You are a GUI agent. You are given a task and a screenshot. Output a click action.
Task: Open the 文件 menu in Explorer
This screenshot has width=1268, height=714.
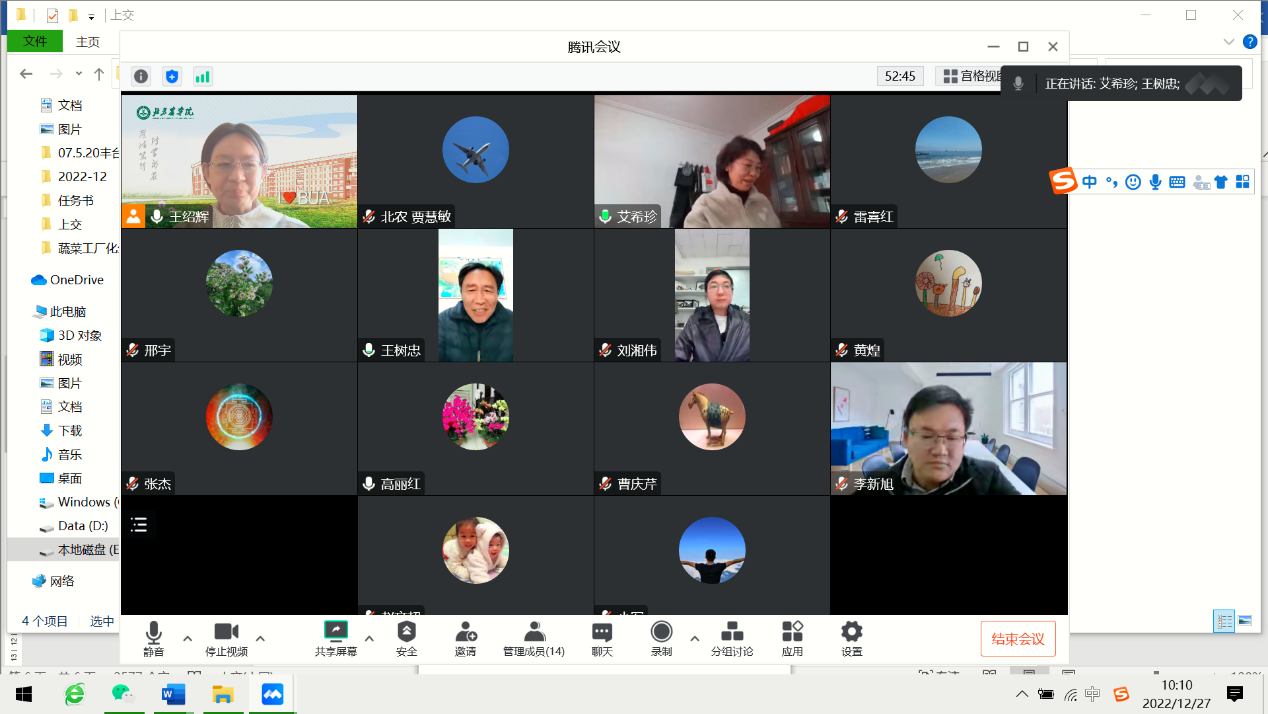tap(35, 42)
